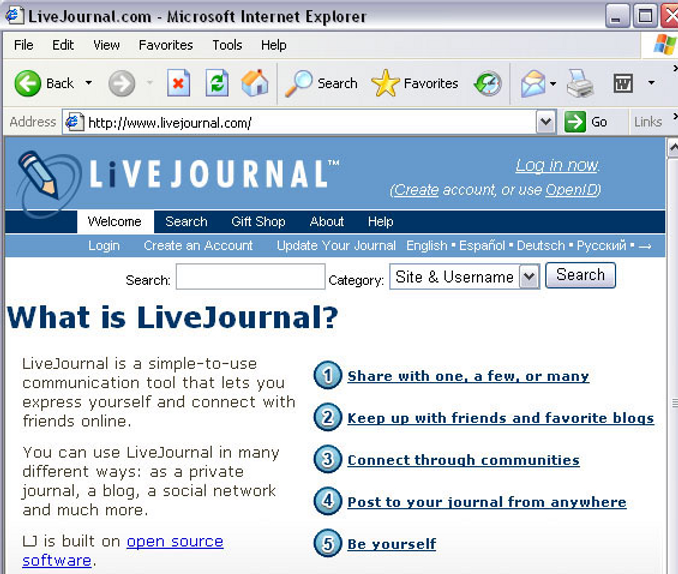Open the Back history dropdown arrow
Screen dimensions: 678x574
pos(89,83)
